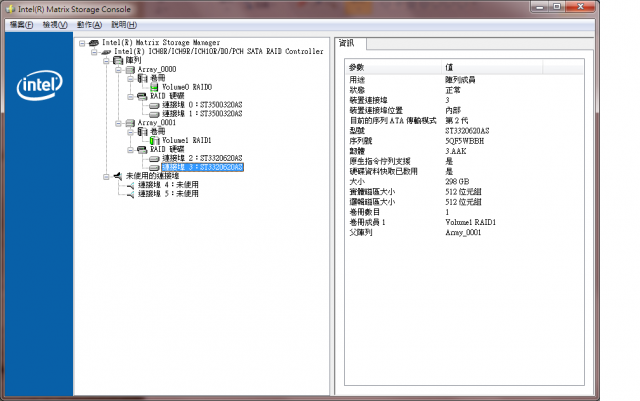Click the Array_0000 icon
This screenshot has height=401, width=640.
(x=130, y=70)
